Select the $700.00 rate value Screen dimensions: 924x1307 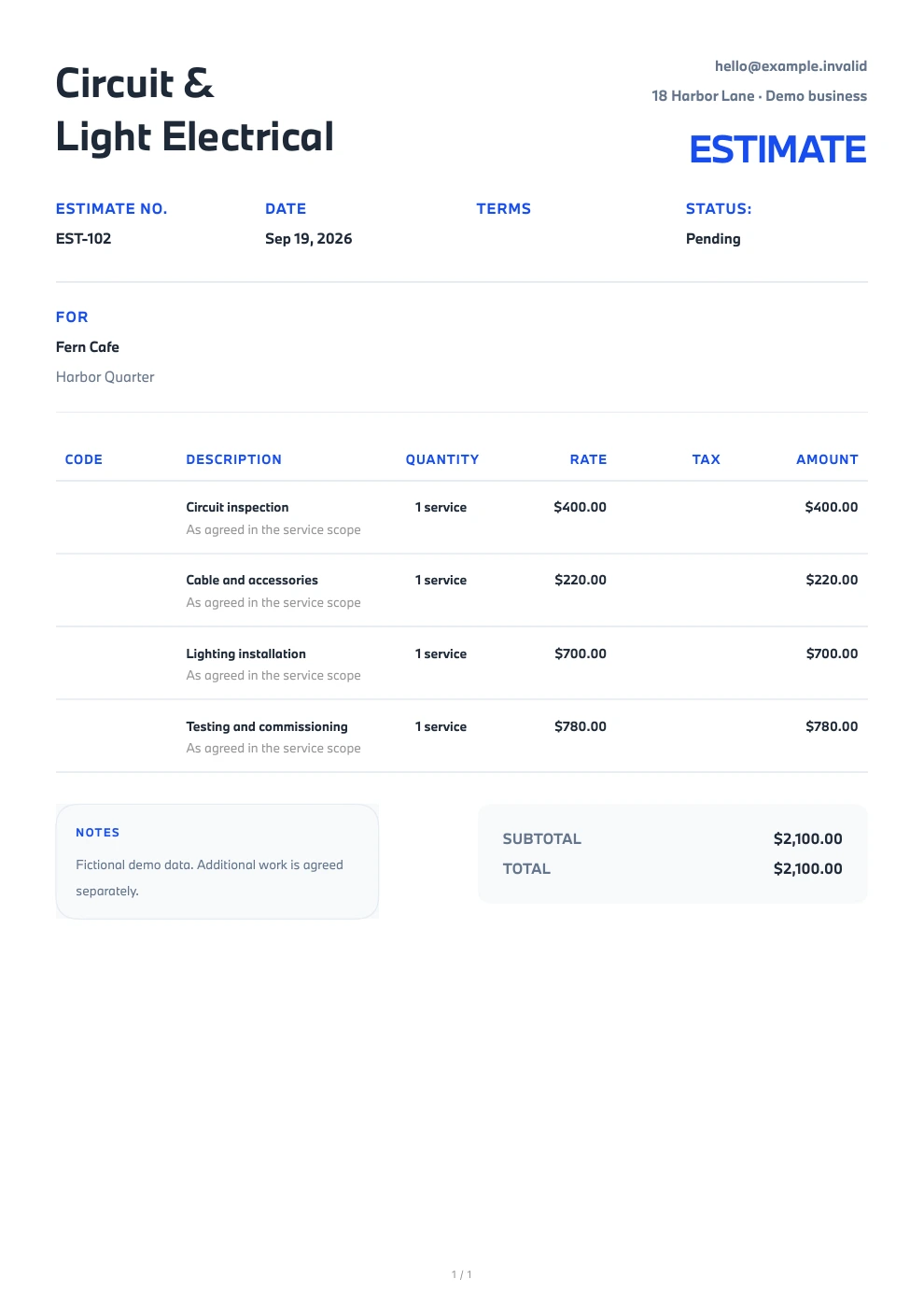point(581,653)
